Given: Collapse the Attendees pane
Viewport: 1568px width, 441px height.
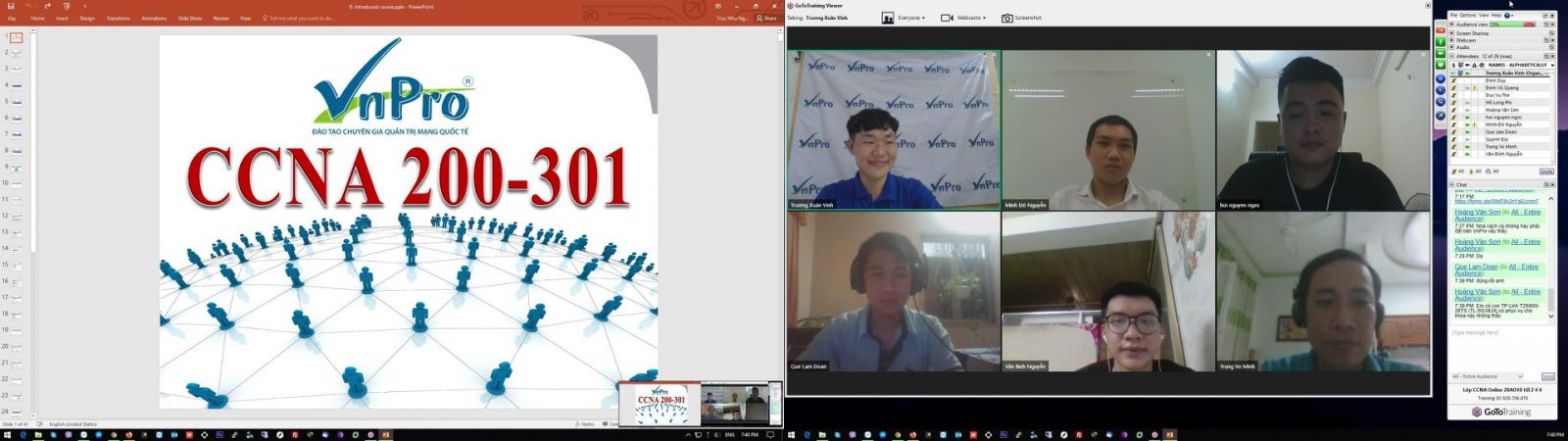Looking at the screenshot, I should pyautogui.click(x=1451, y=56).
